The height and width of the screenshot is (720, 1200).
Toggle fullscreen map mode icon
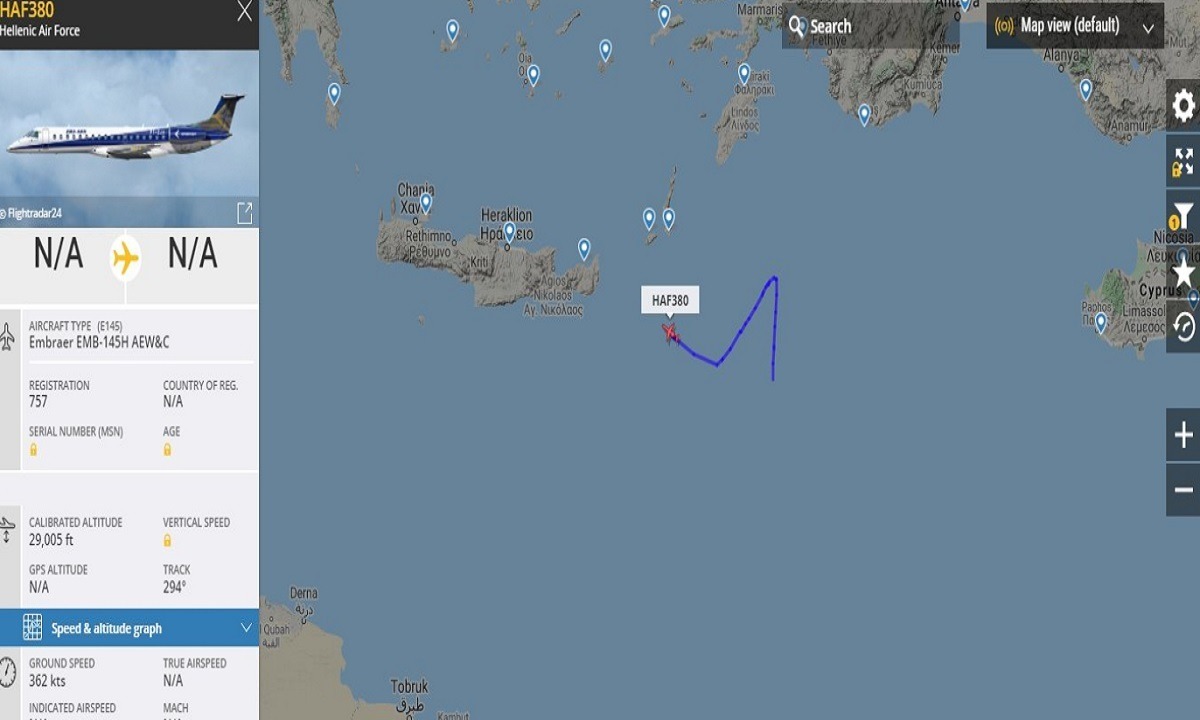tap(1183, 160)
